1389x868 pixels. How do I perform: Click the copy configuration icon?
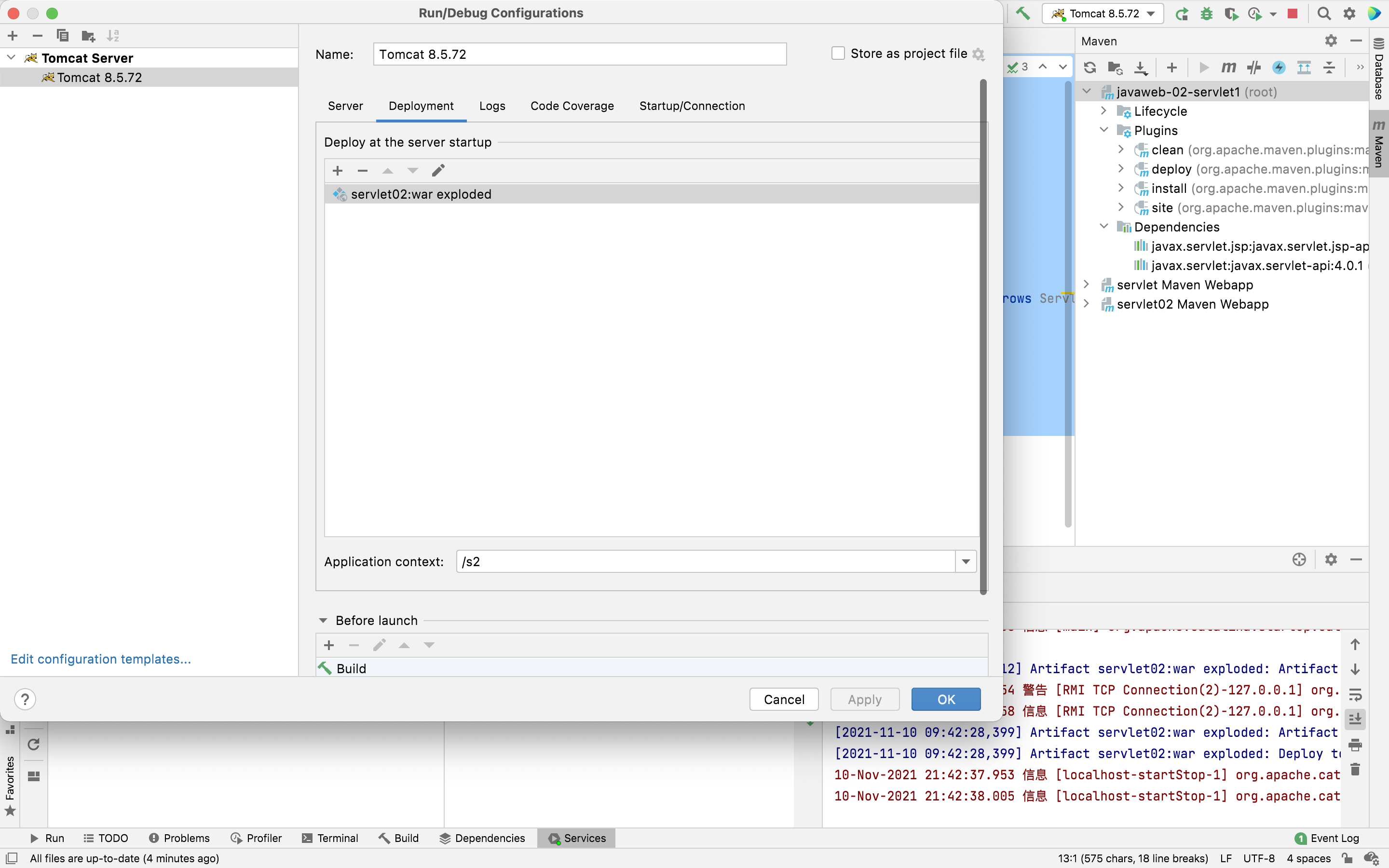(63, 36)
